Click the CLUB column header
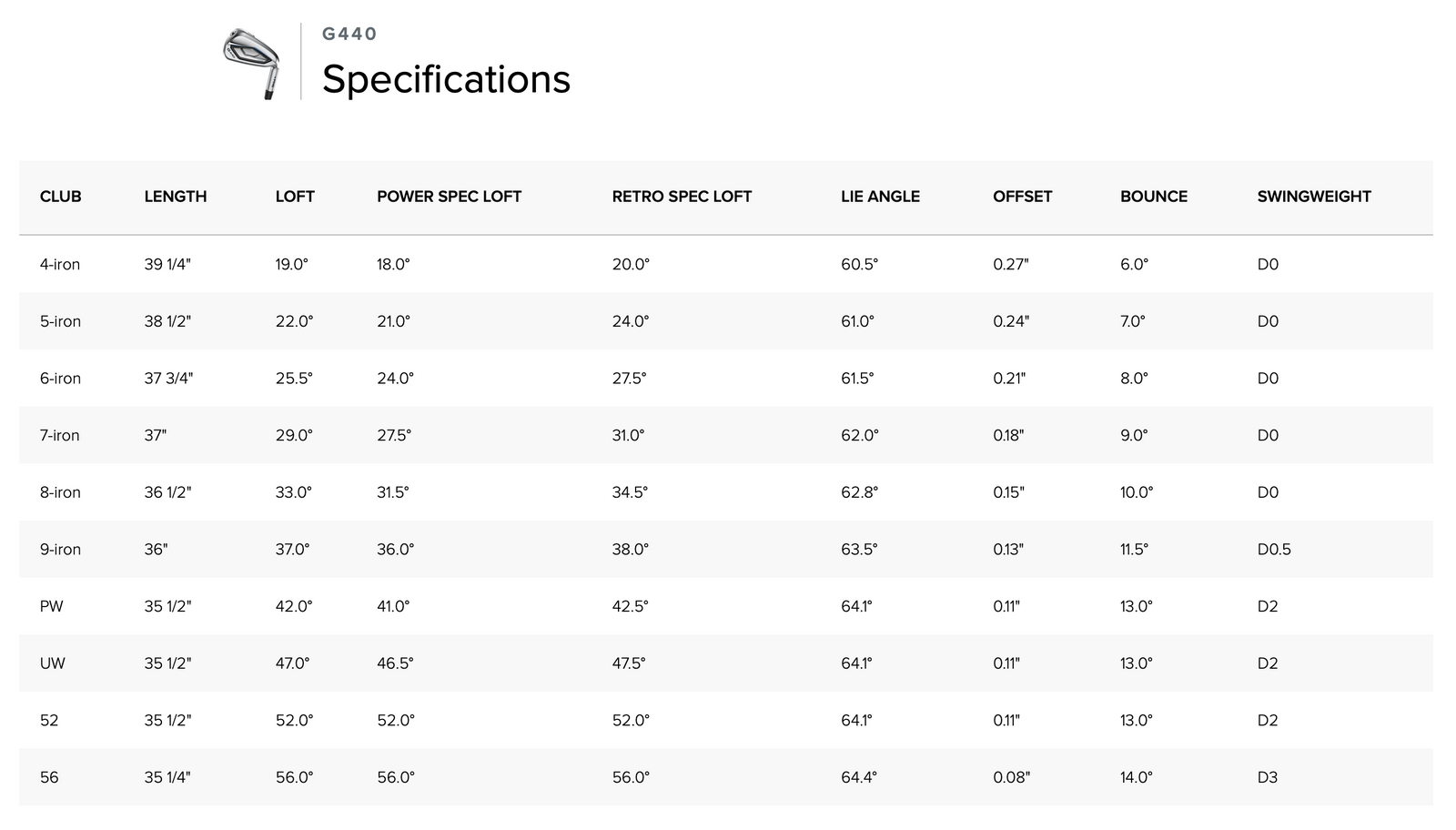This screenshot has height=830, width=1456. [61, 197]
